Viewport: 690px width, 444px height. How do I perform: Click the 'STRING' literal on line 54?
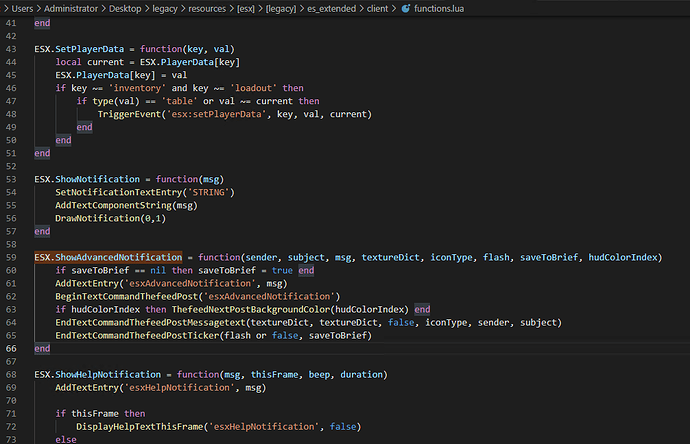(x=209, y=192)
